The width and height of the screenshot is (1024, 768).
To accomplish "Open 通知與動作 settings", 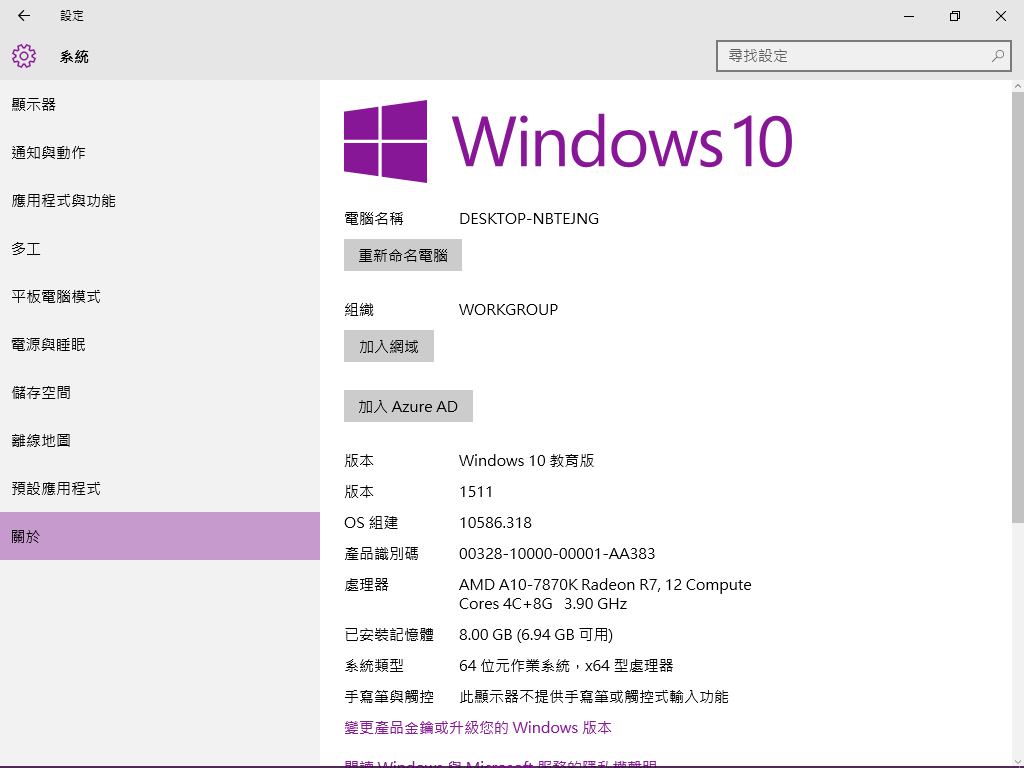I will pos(160,153).
